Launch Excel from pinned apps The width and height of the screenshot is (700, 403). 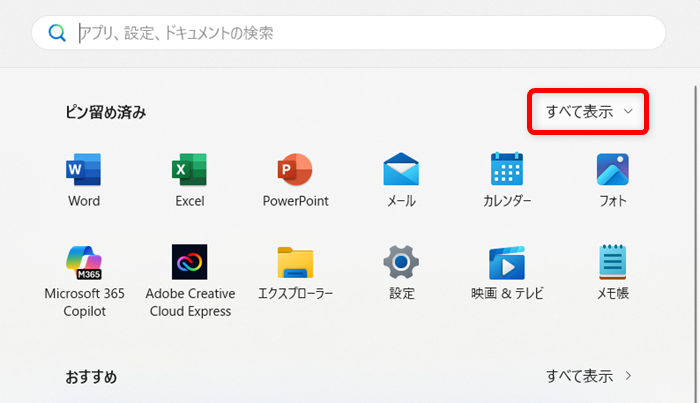pos(190,180)
